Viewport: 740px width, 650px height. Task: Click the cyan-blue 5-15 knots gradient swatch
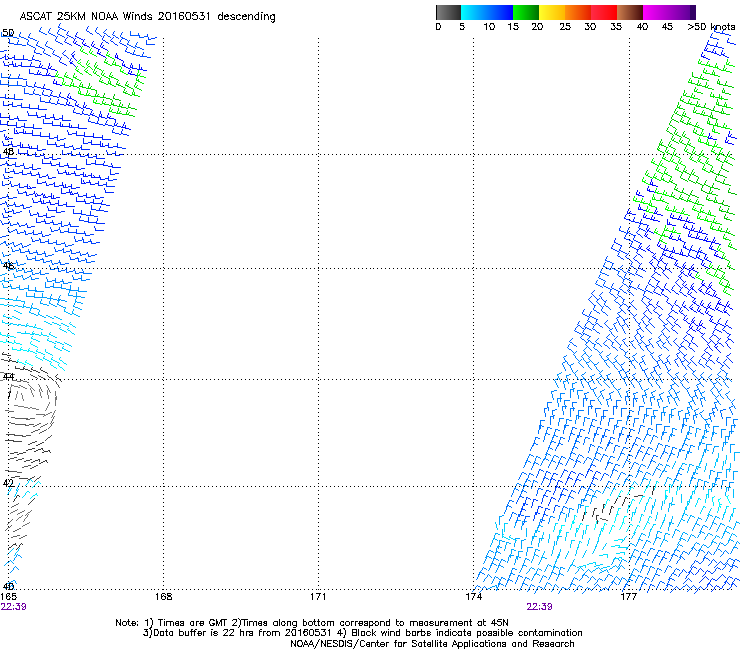pyautogui.click(x=487, y=12)
